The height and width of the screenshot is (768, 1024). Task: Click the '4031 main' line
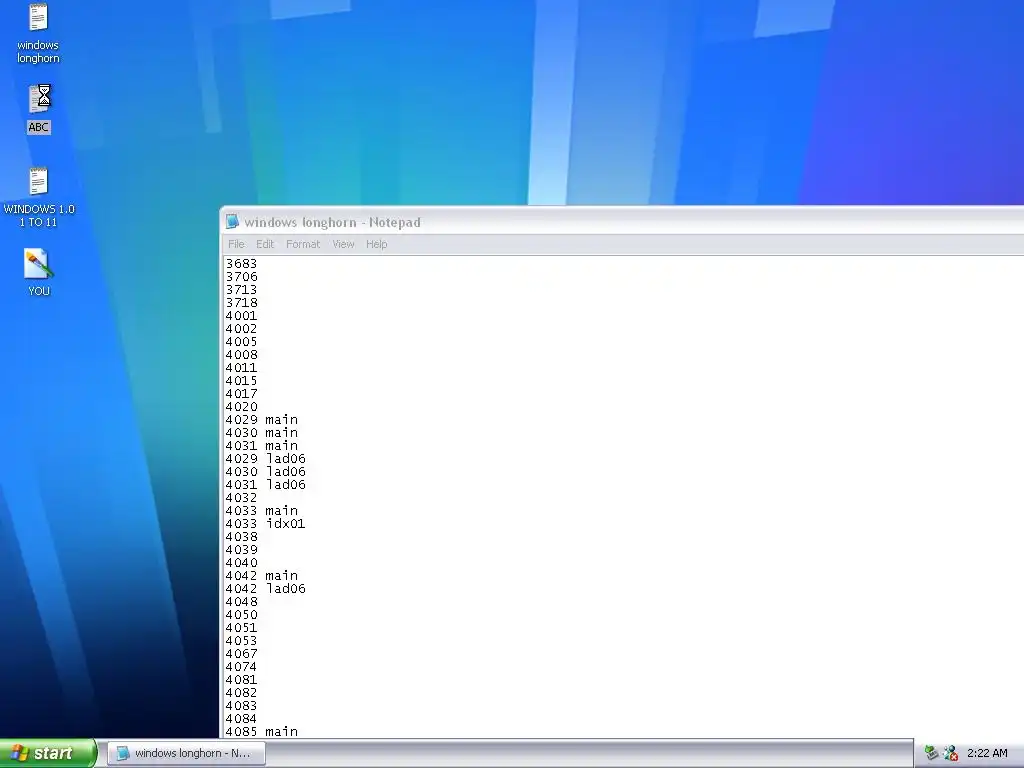[261, 446]
